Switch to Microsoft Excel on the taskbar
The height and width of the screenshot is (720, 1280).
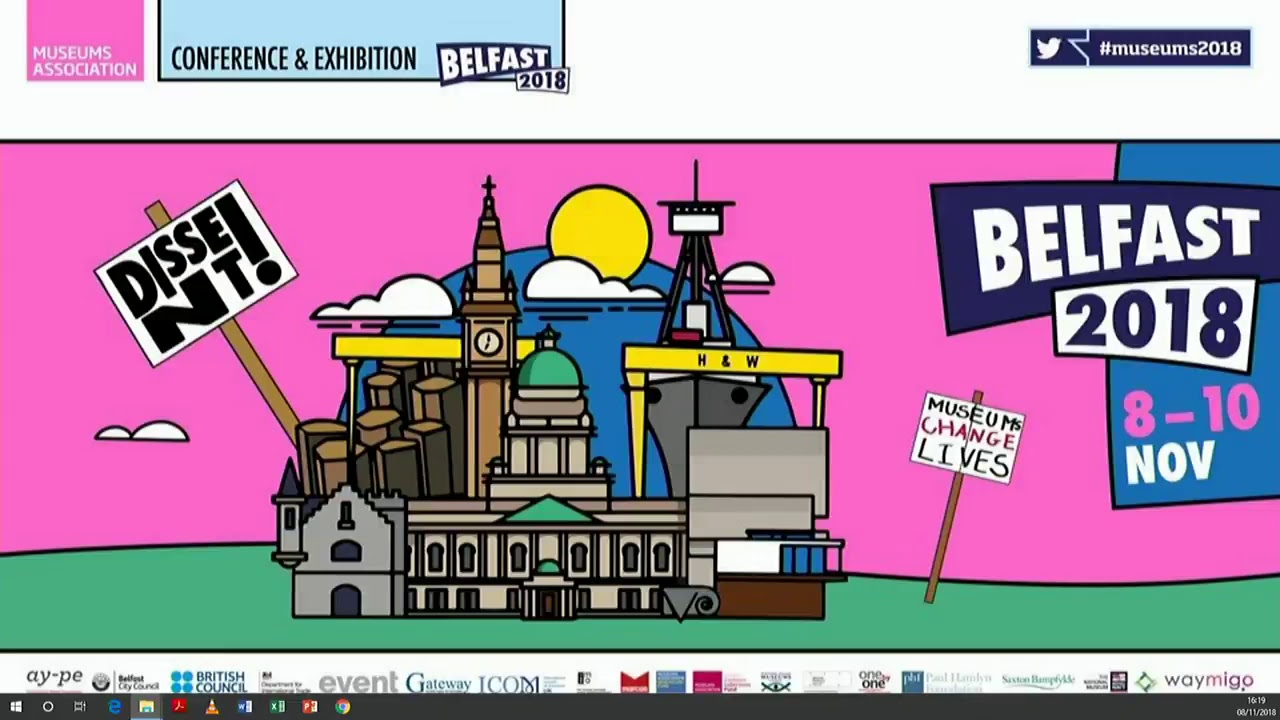click(277, 707)
